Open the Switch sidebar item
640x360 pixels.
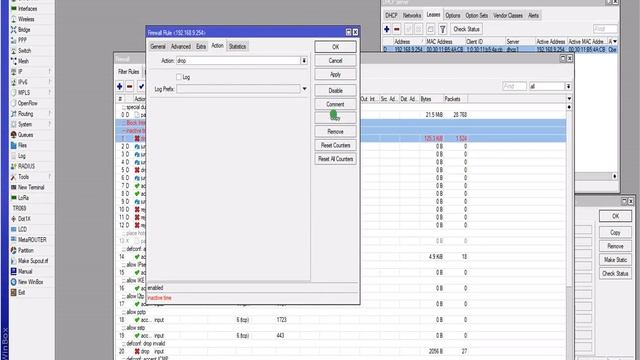(x=24, y=51)
